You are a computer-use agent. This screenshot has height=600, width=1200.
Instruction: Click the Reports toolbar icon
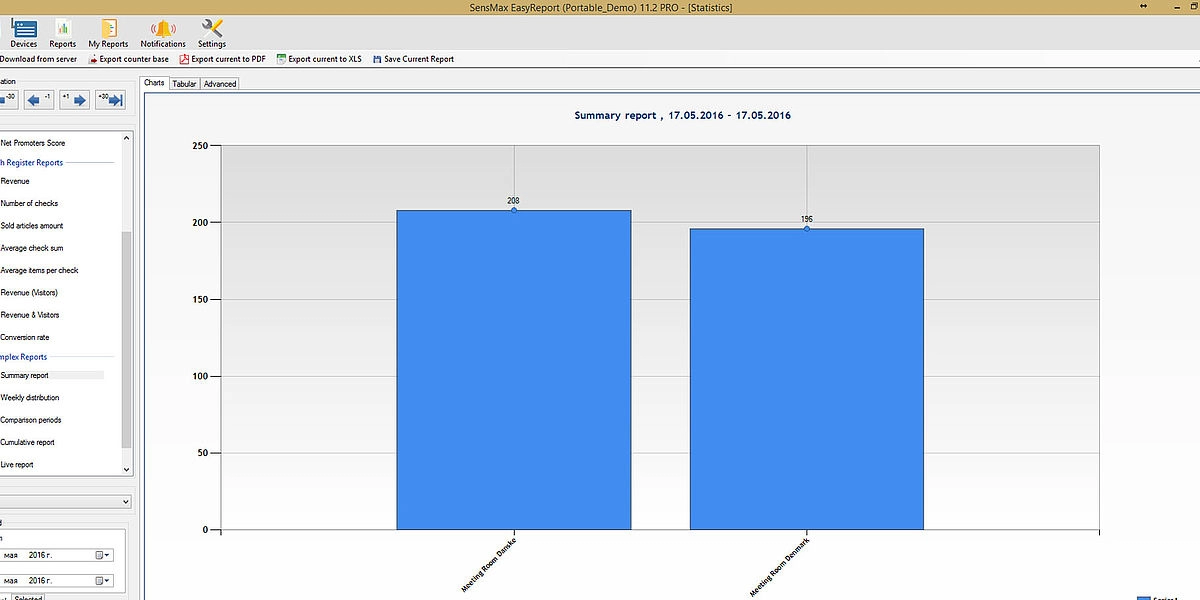(x=63, y=33)
